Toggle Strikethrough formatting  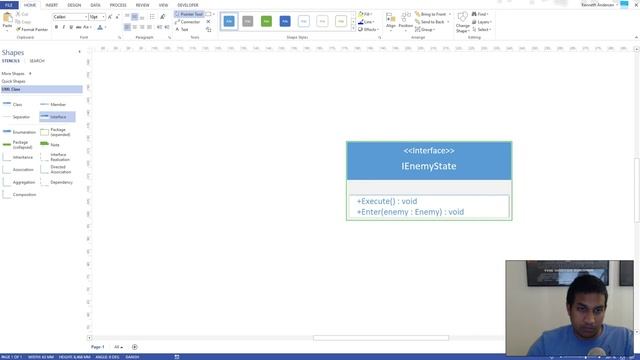point(78,27)
